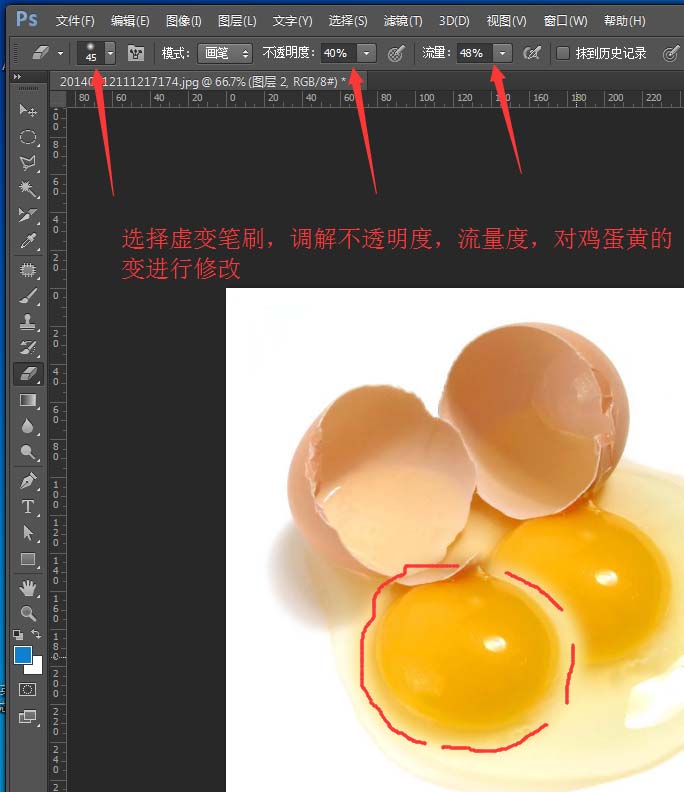
Task: Change the screen mode
Action: tap(28, 716)
